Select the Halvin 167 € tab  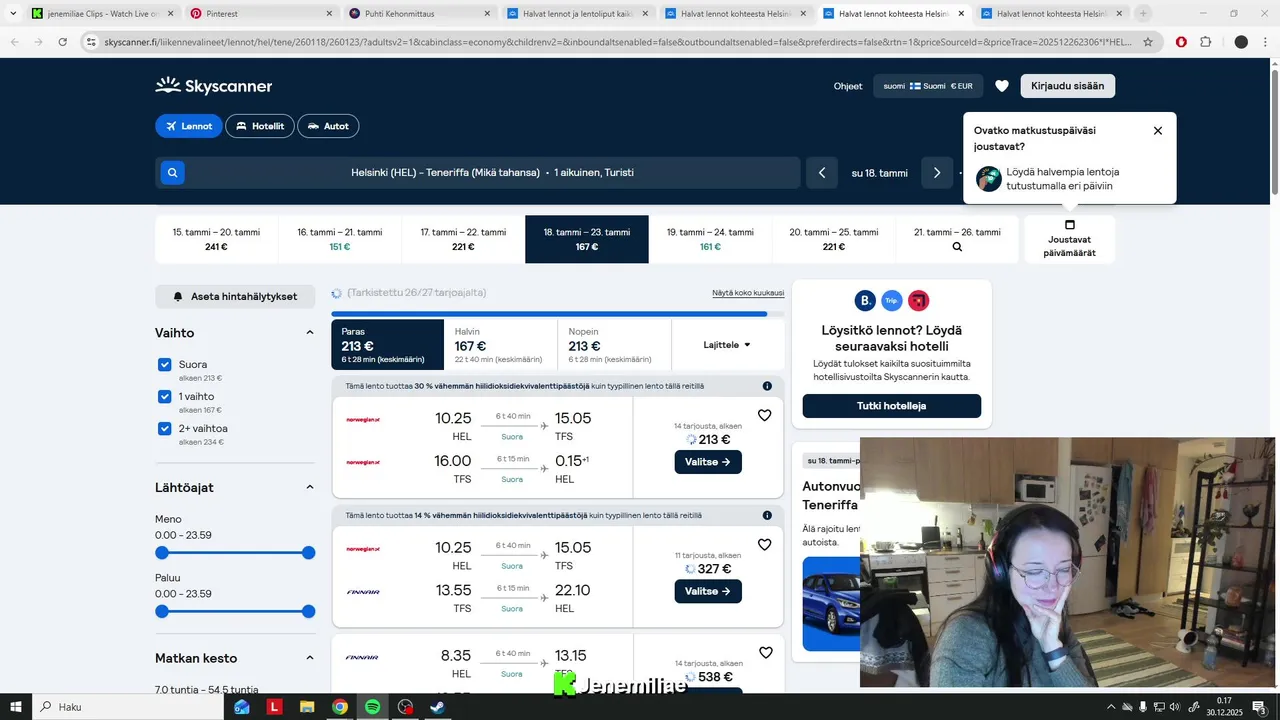(x=500, y=344)
